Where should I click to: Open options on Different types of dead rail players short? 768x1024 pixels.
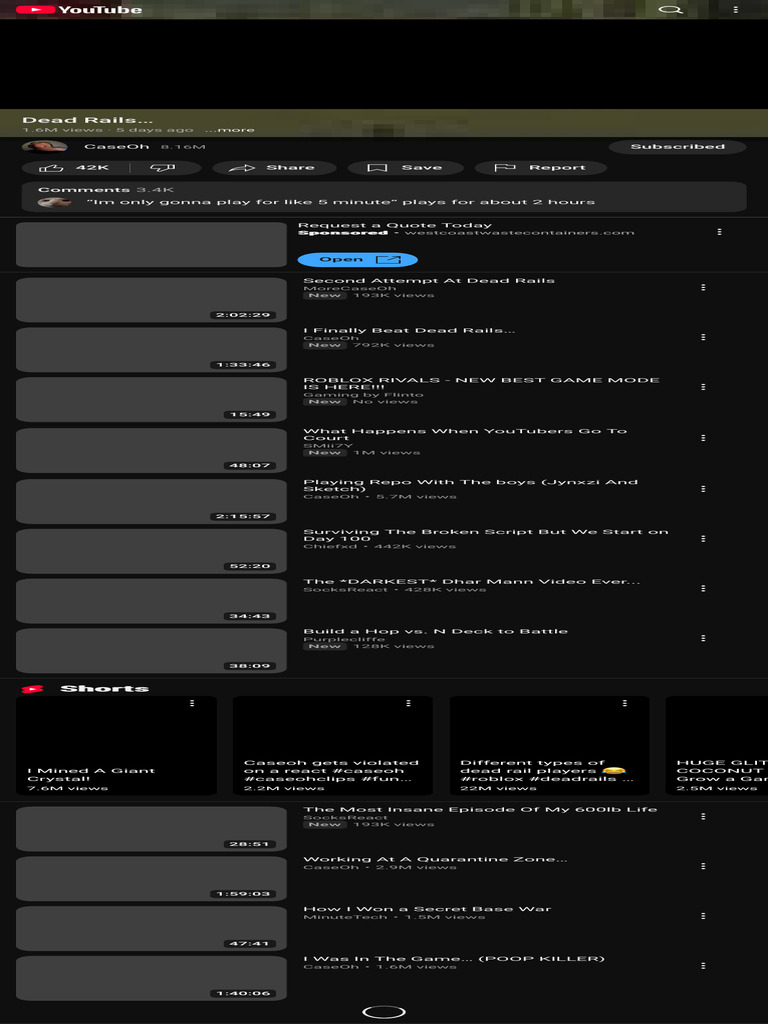tap(624, 703)
